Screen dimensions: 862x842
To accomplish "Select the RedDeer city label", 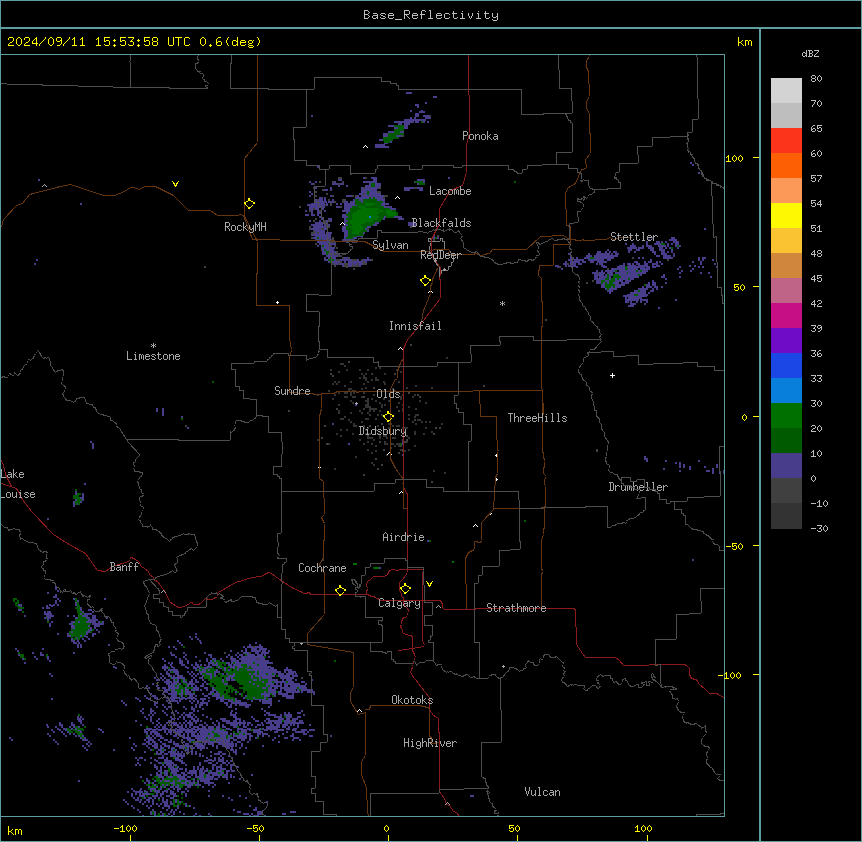I will (x=440, y=255).
